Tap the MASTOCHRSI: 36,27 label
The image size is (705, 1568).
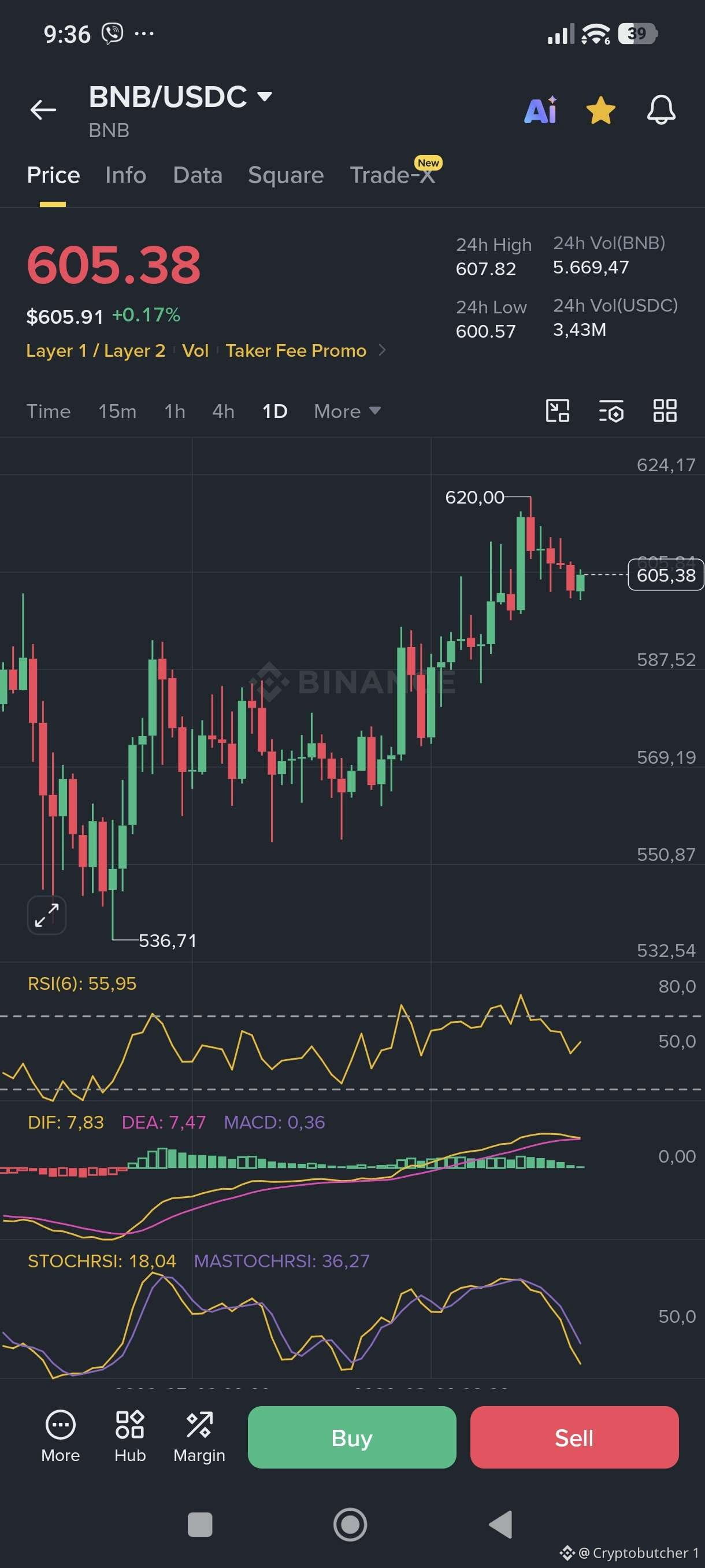281,1261
